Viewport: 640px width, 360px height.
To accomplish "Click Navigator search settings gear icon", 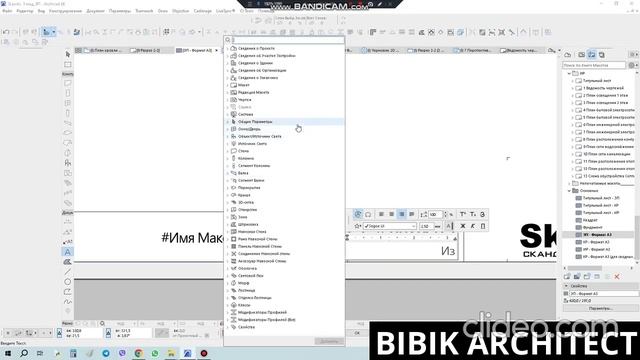I will tap(631, 65).
